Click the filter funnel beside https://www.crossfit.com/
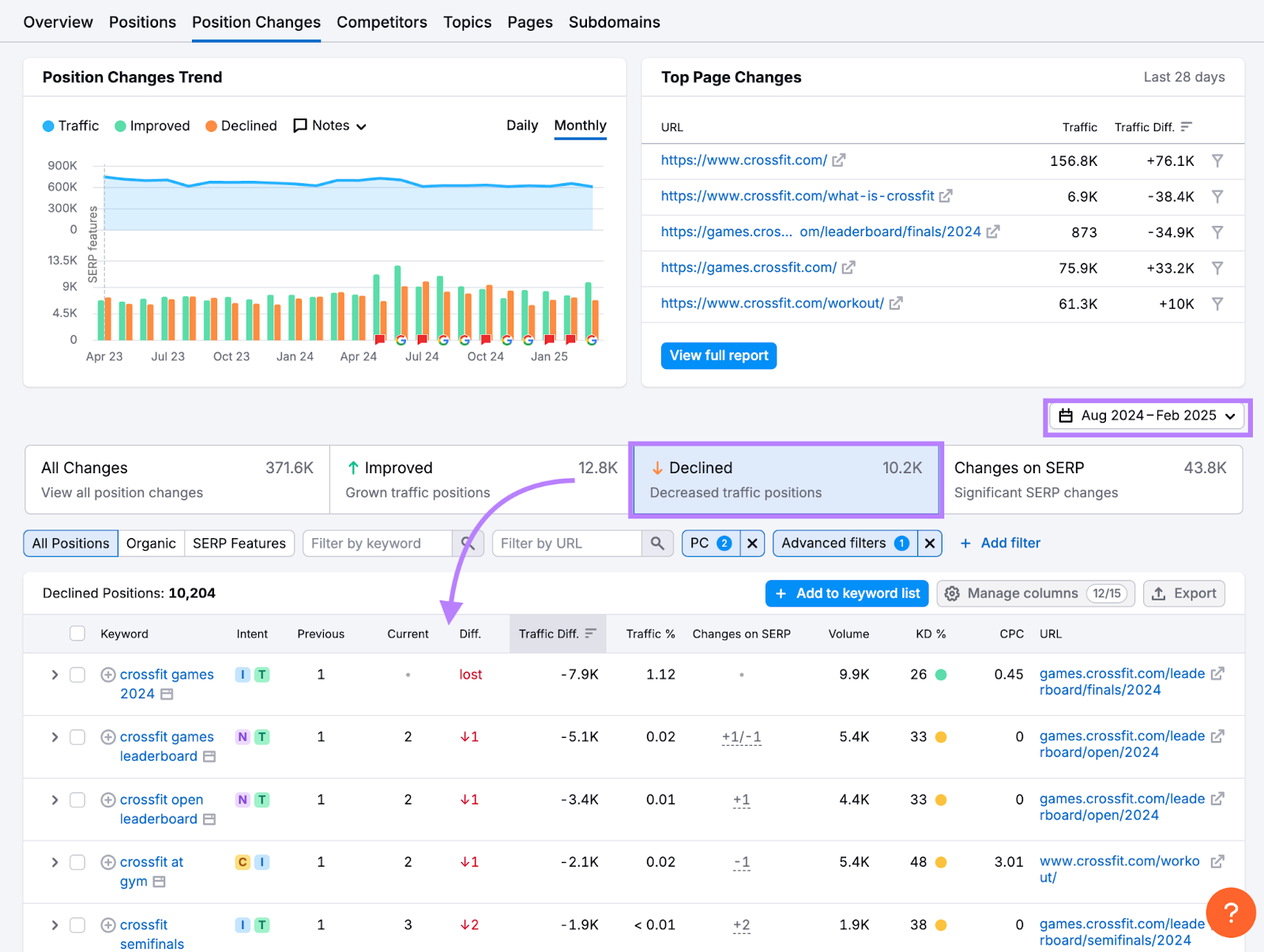Viewport: 1264px width, 952px height. pos(1217,160)
